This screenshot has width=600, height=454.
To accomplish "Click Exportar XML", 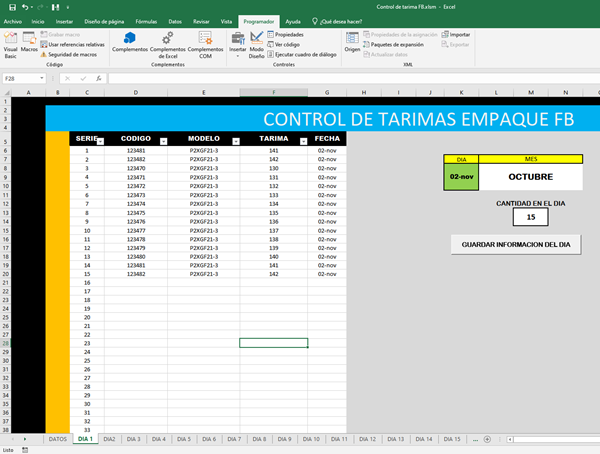I will (x=455, y=44).
